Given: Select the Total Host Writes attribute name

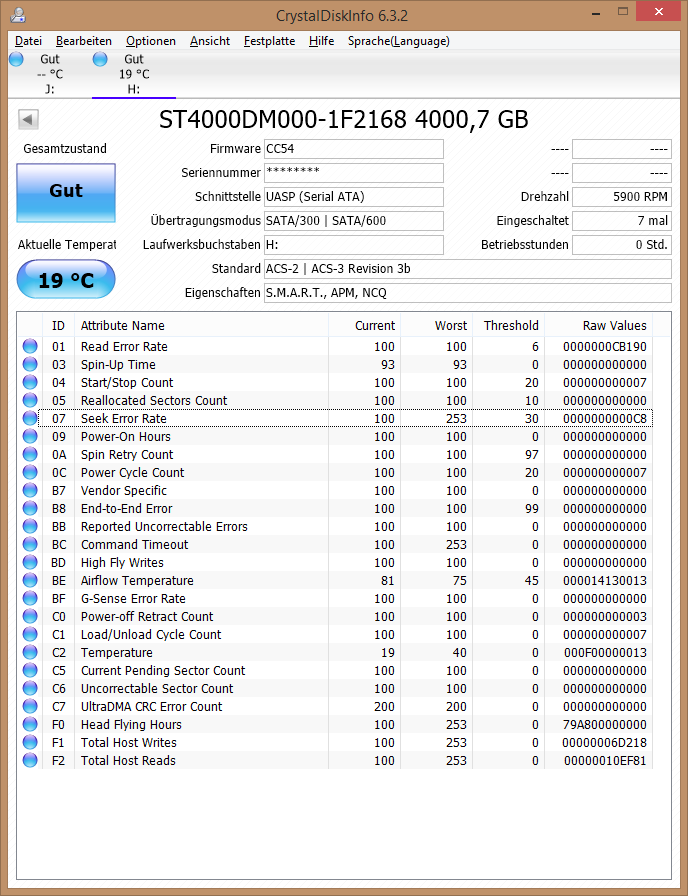Looking at the screenshot, I should click(129, 742).
